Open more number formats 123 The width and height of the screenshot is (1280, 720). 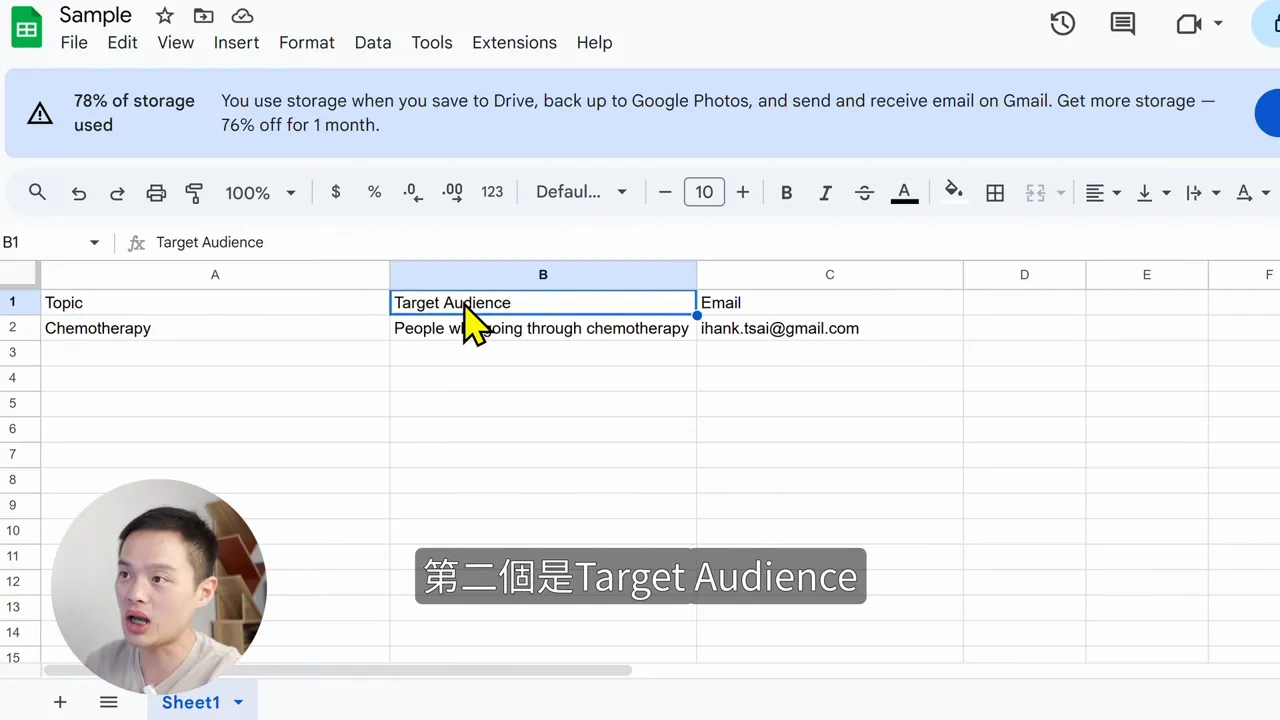pos(492,192)
